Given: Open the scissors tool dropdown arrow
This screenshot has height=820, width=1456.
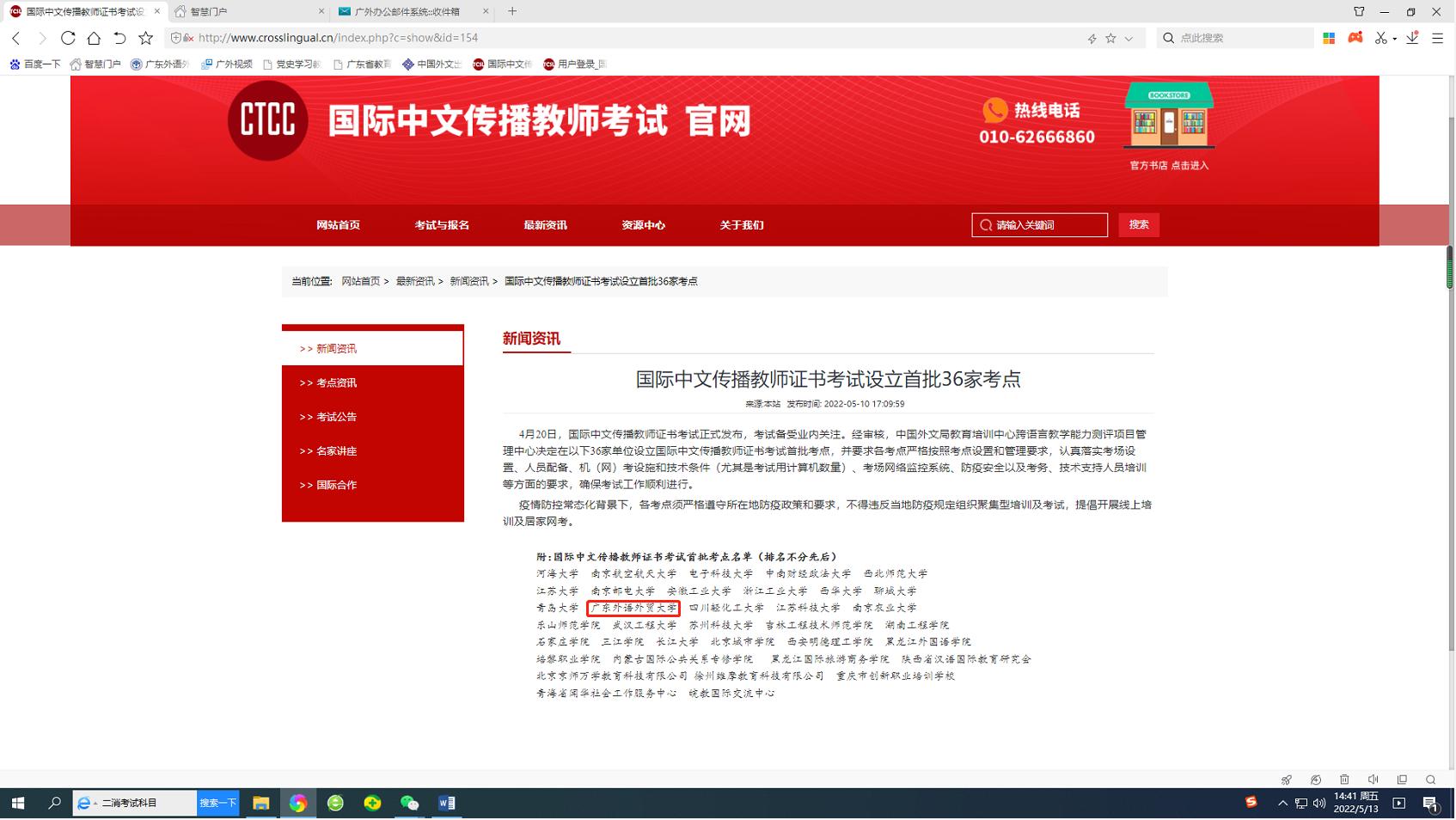Looking at the screenshot, I should [x=1394, y=38].
